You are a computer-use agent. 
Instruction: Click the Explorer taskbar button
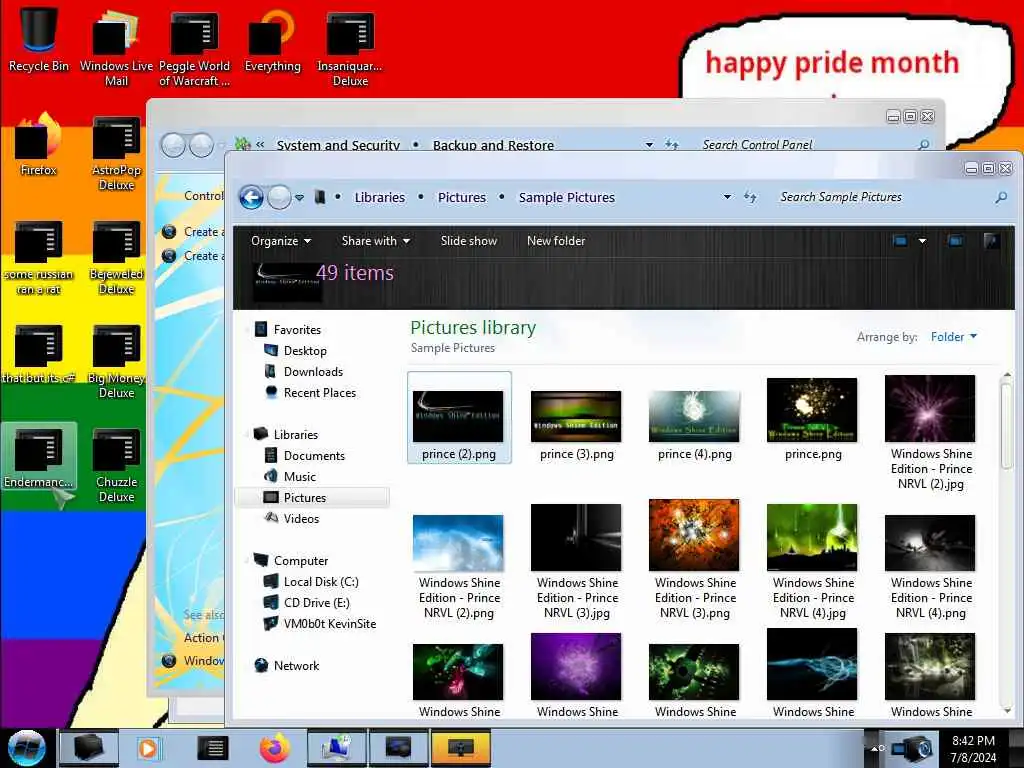[89, 748]
